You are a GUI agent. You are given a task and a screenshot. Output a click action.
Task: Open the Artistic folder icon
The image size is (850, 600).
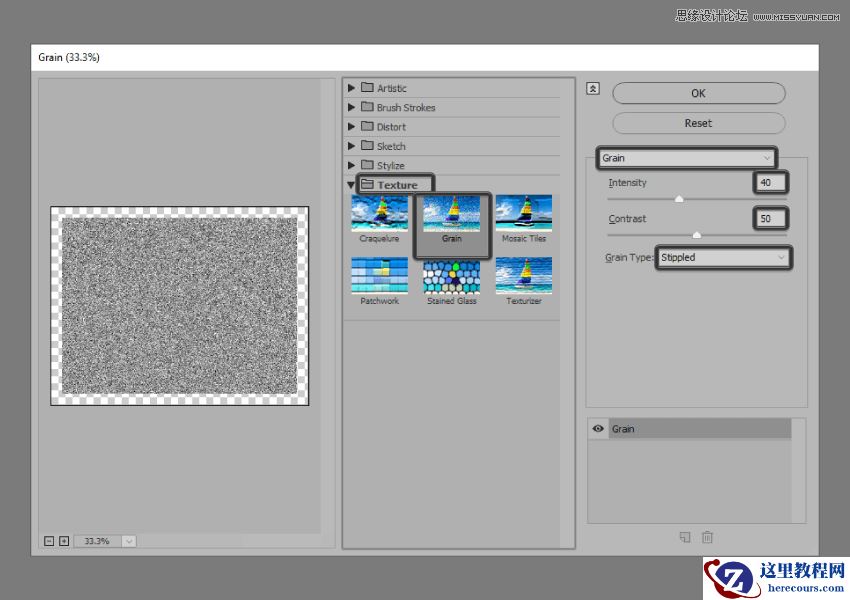pos(368,87)
